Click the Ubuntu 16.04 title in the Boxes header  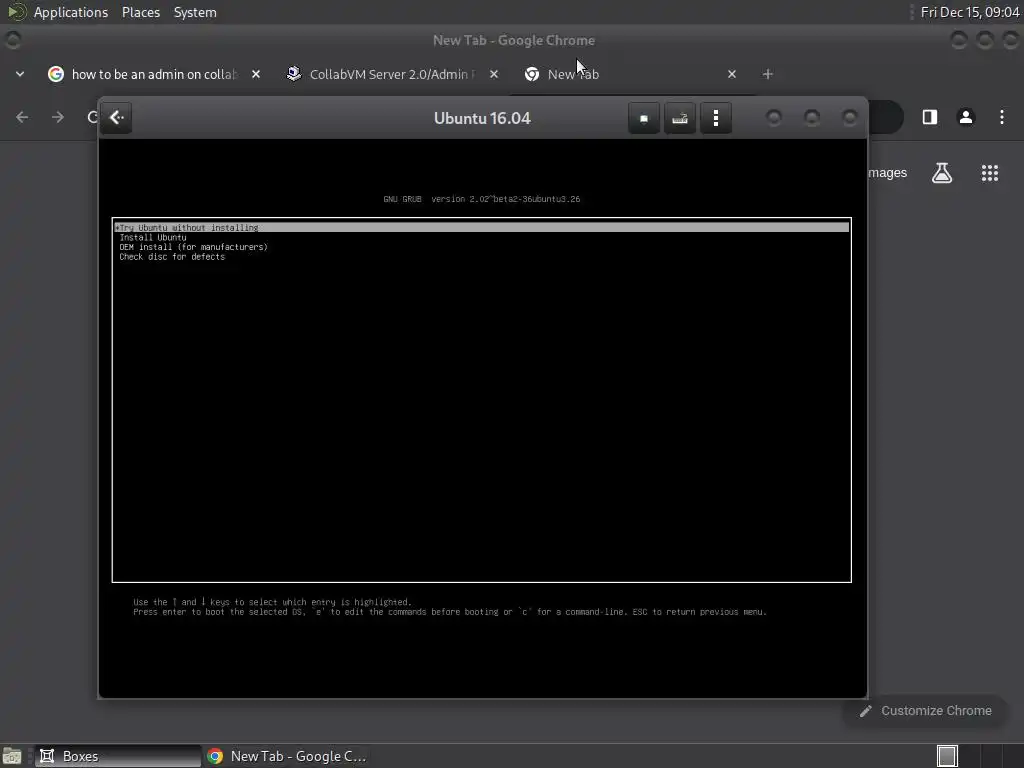pos(482,118)
